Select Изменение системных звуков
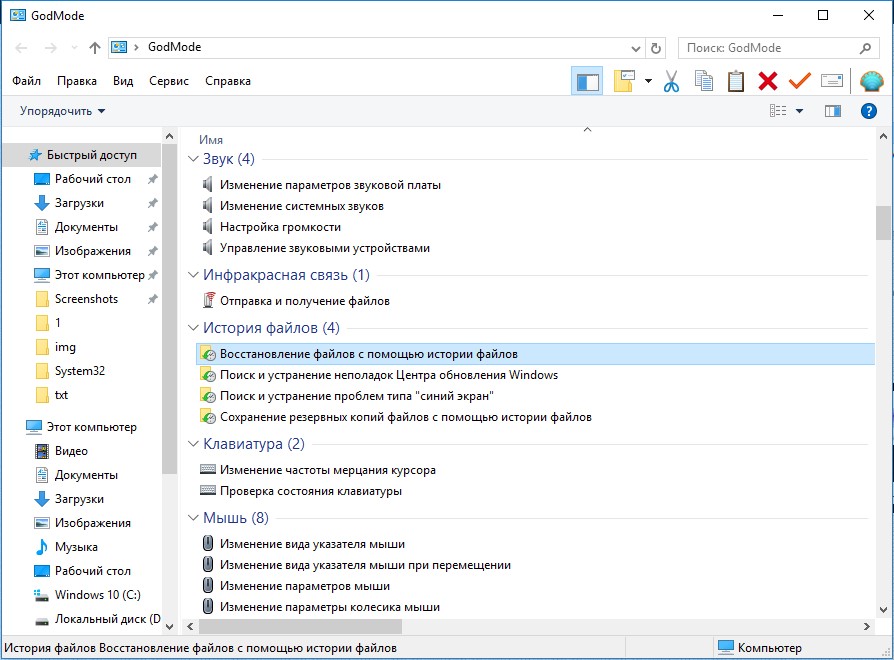Image resolution: width=894 pixels, height=660 pixels. pyautogui.click(x=302, y=206)
